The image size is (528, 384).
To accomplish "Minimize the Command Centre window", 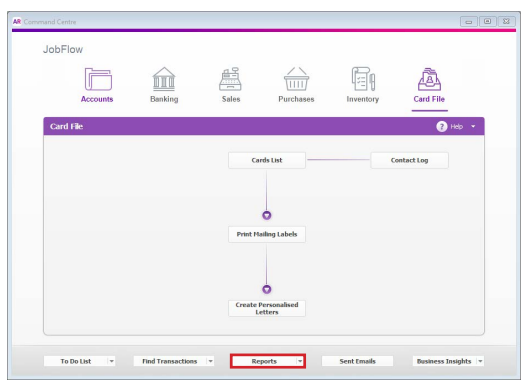I will (x=468, y=22).
